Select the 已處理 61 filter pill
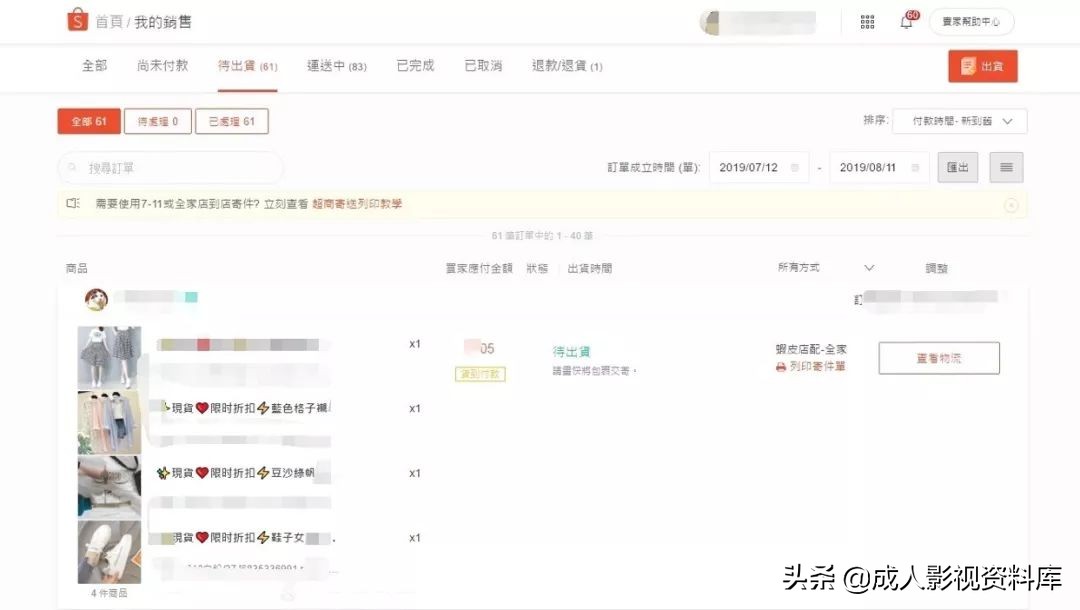The width and height of the screenshot is (1080, 610). (x=232, y=120)
